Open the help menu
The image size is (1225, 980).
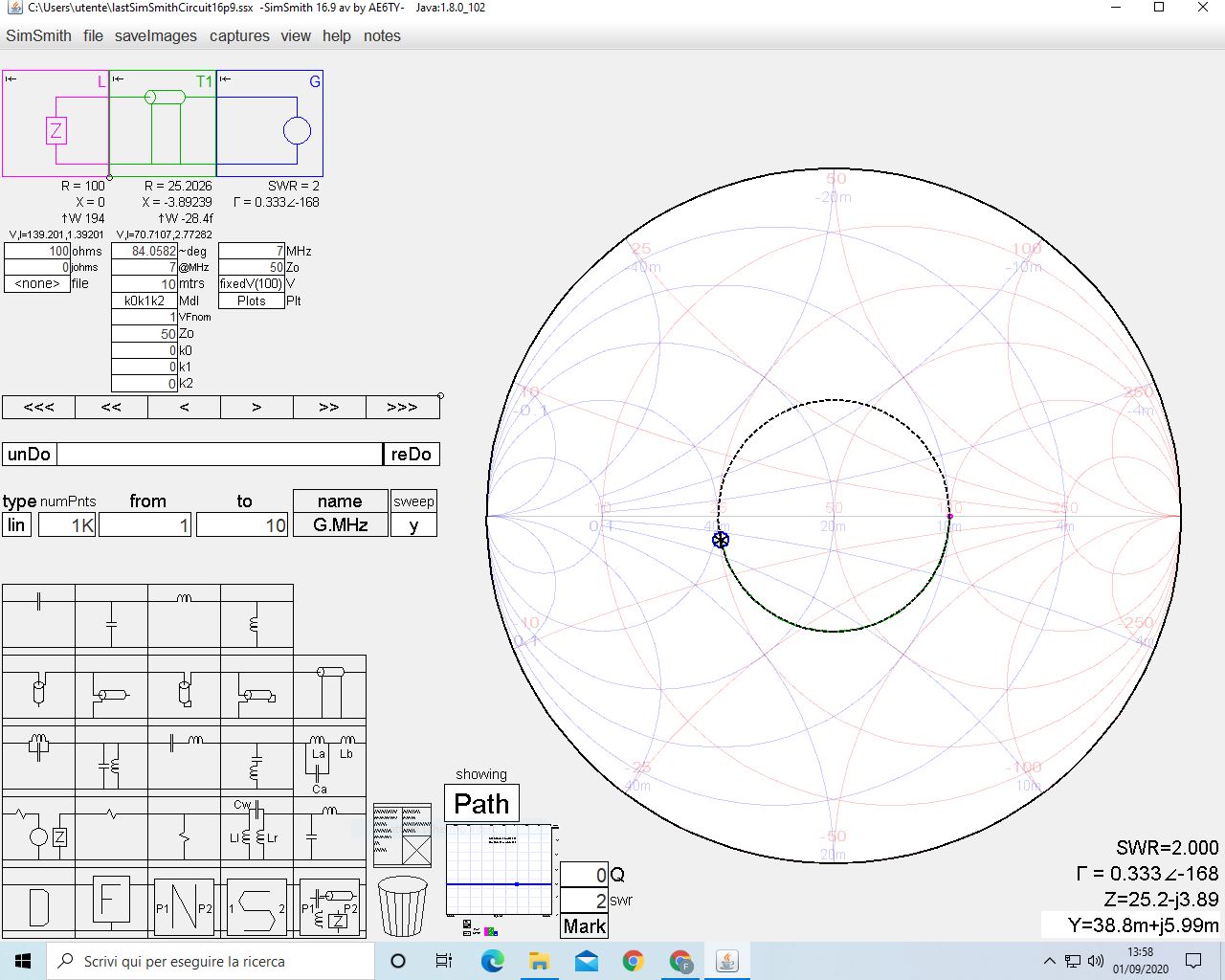(337, 35)
